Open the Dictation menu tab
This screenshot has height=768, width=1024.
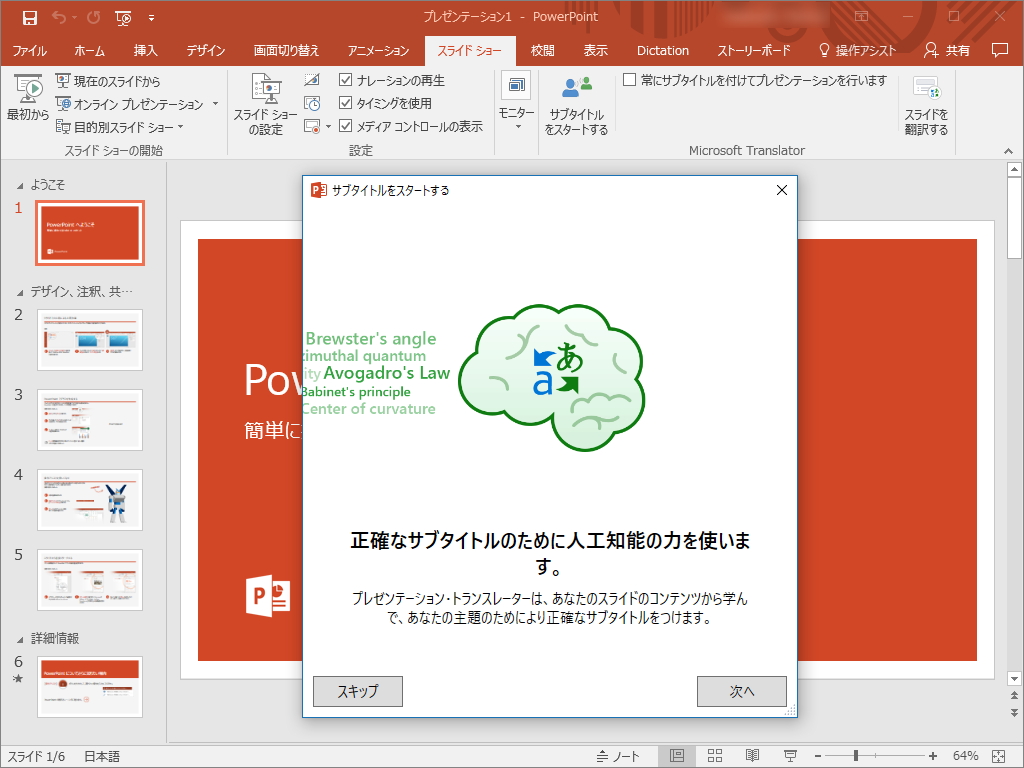pyautogui.click(x=662, y=50)
